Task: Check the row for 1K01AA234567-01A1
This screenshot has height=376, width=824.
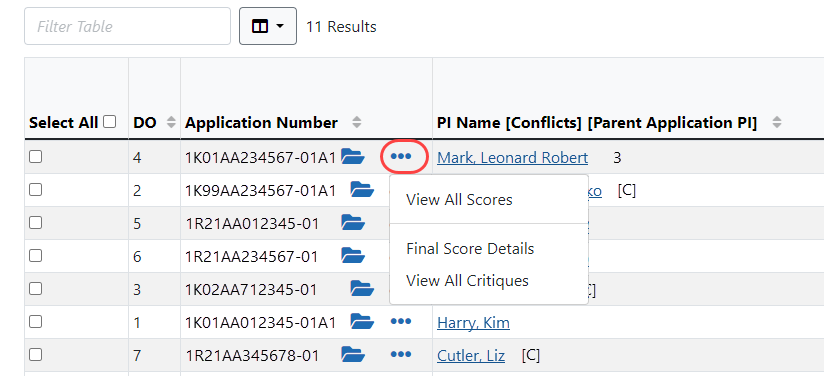Action: [35, 157]
